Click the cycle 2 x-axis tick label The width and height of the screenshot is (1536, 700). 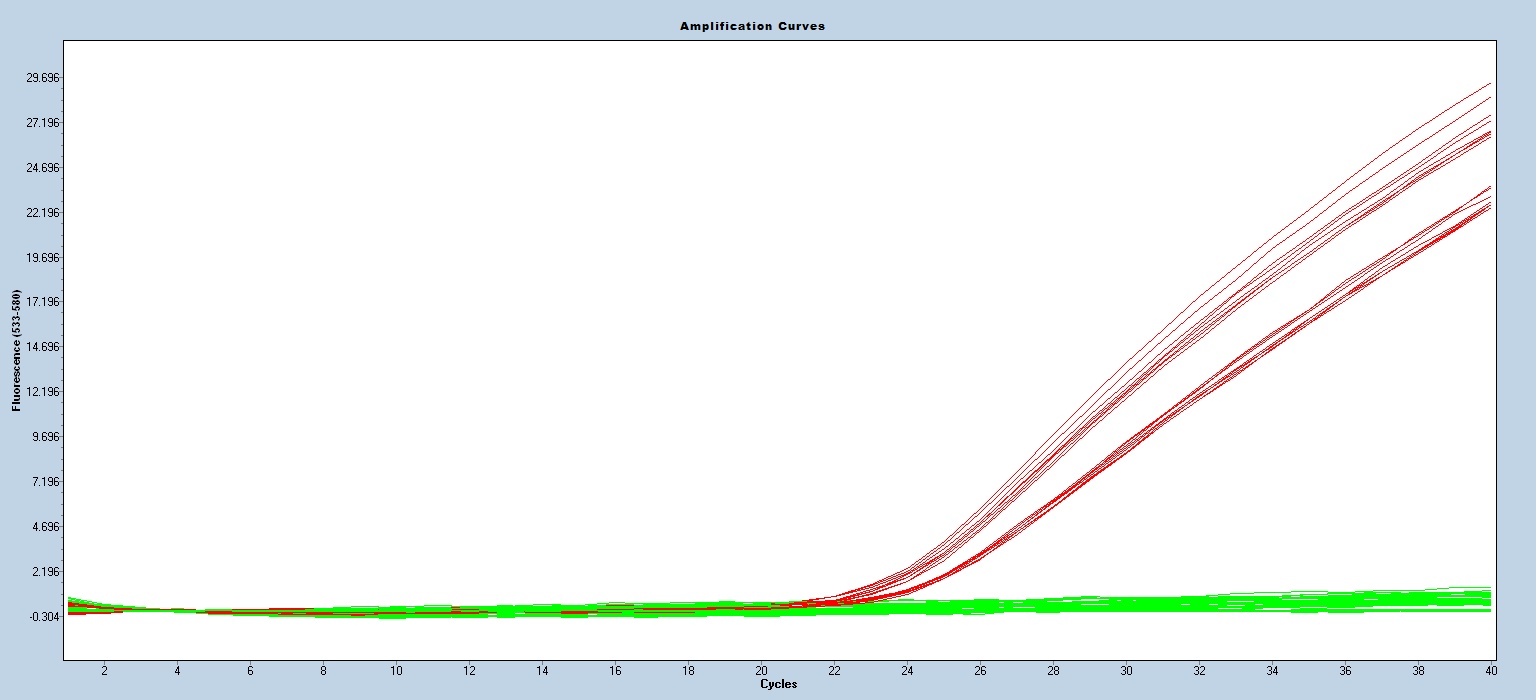tap(104, 671)
